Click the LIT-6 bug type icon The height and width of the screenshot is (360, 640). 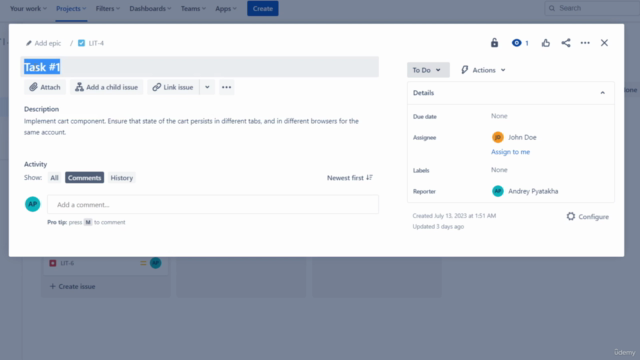(x=53, y=263)
